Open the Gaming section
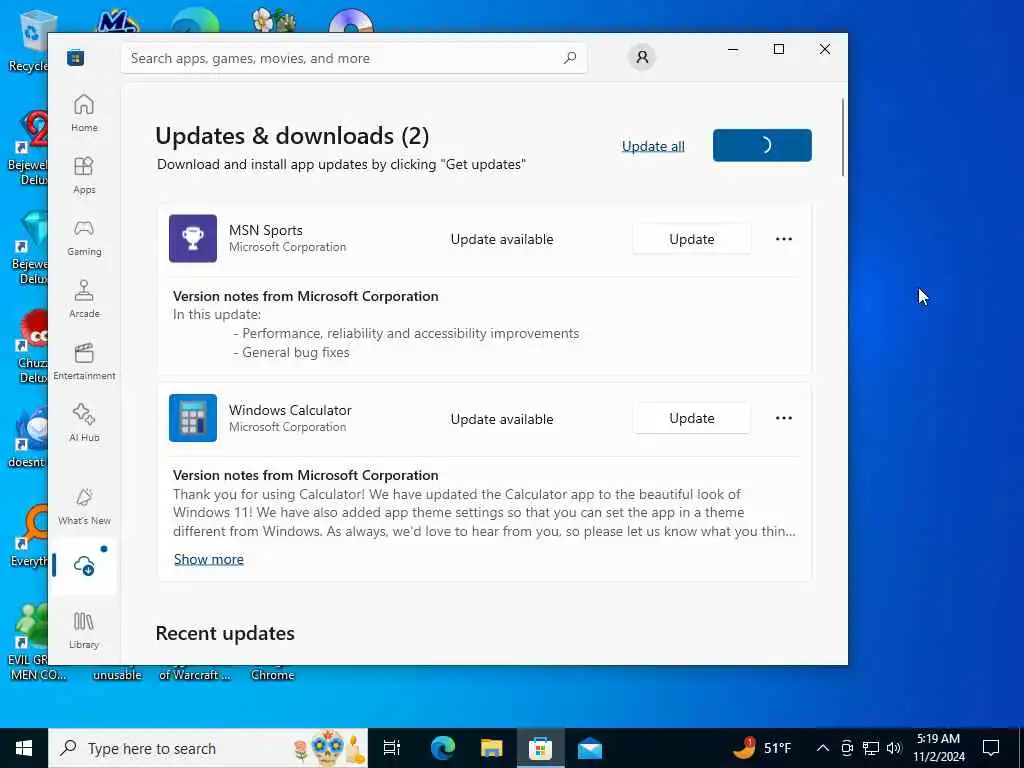This screenshot has width=1024, height=768. pyautogui.click(x=84, y=237)
